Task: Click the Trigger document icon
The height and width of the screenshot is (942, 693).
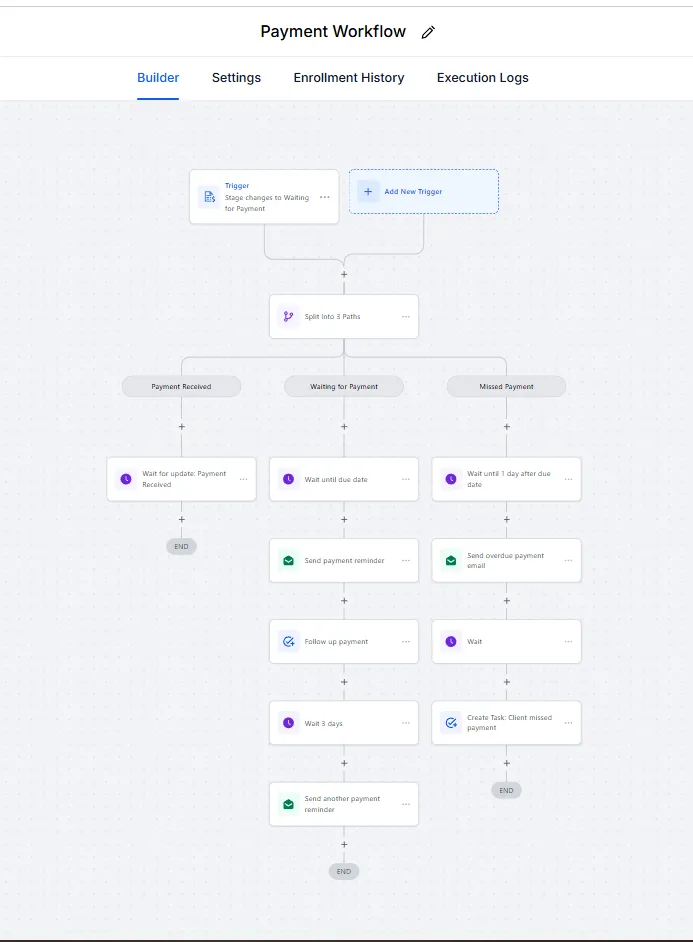Action: pos(210,196)
